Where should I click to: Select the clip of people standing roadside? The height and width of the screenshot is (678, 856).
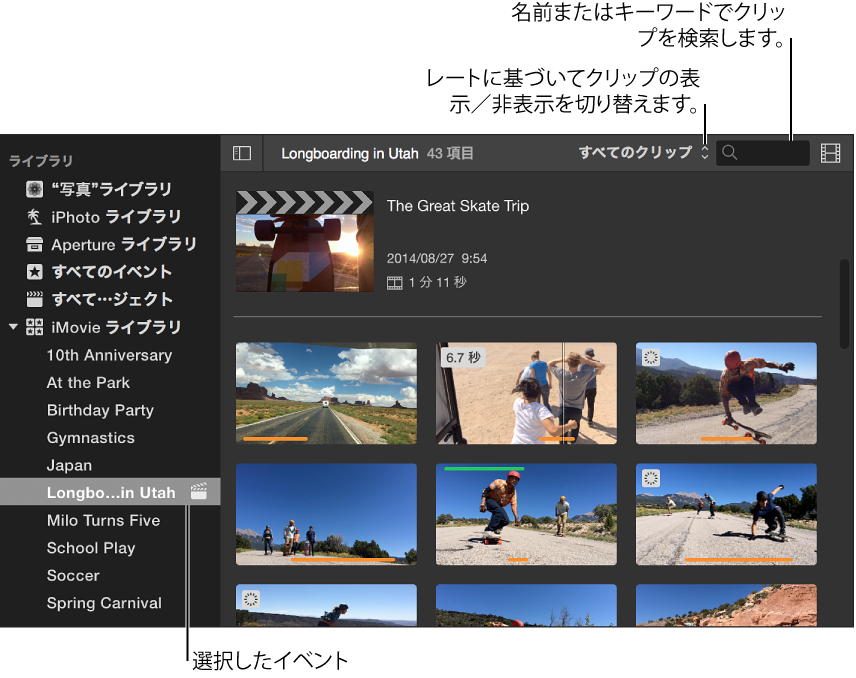[326, 514]
